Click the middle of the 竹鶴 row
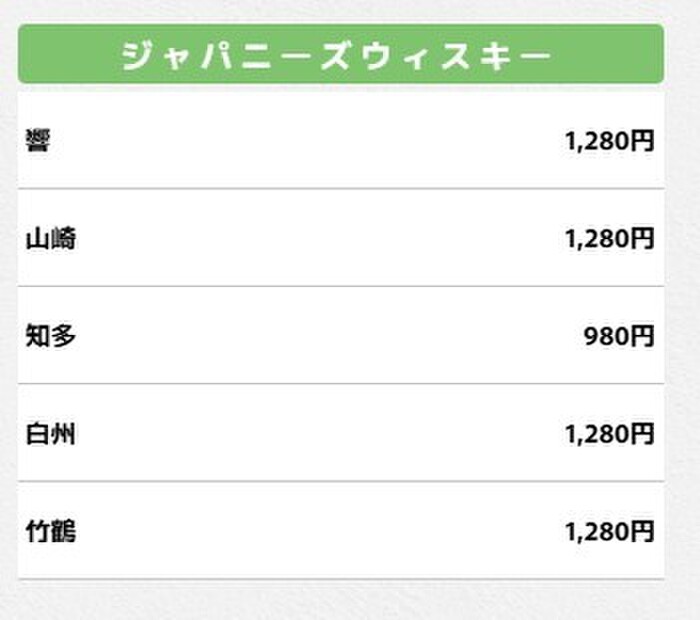Viewport: 700px width, 620px height. tap(341, 530)
